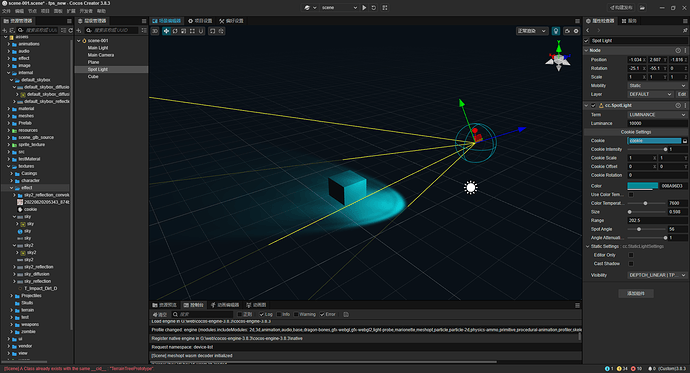
Task: Click the refresh preview icon
Action: coord(374,7)
